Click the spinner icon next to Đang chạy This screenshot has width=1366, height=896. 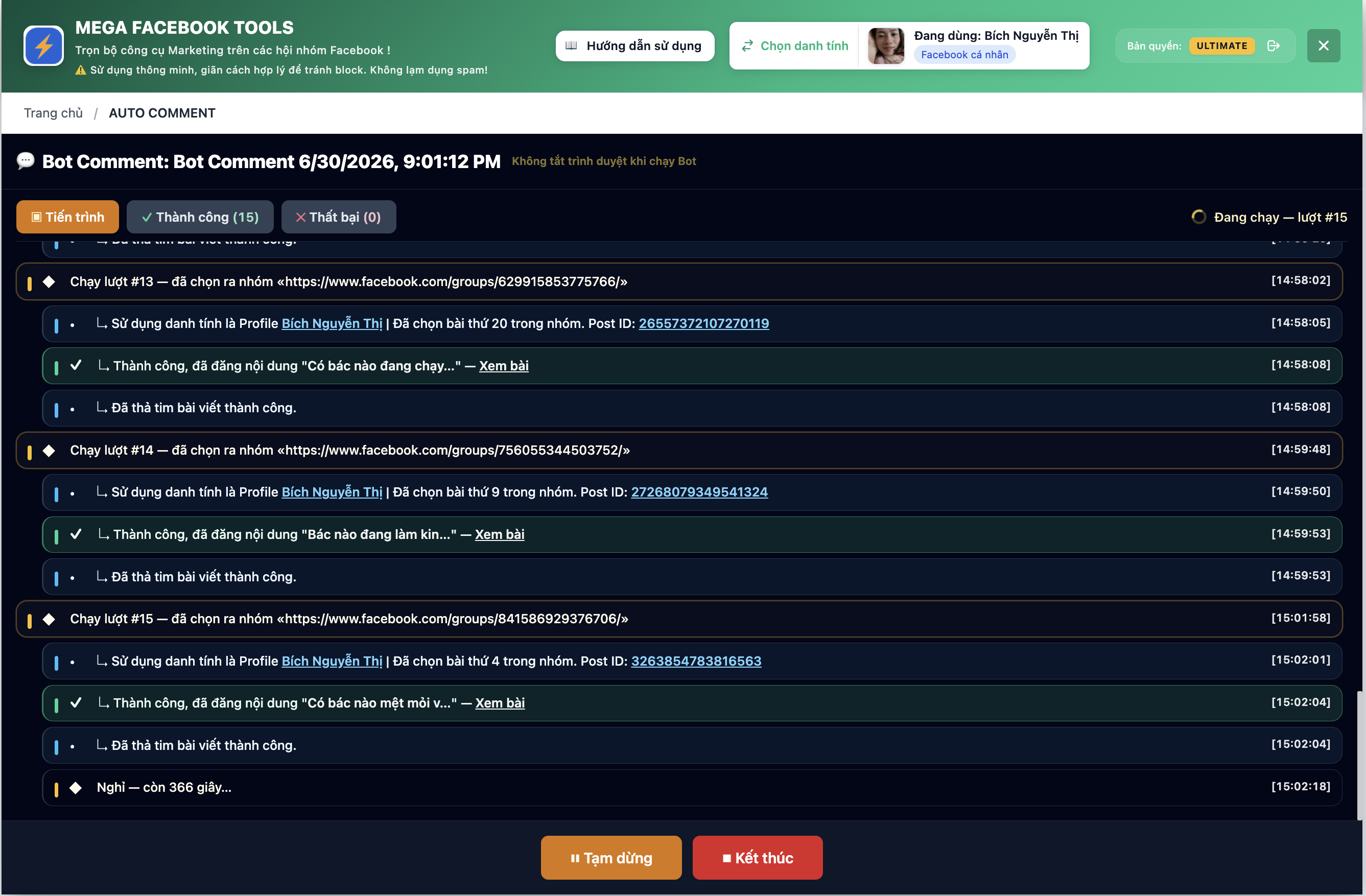(1198, 217)
